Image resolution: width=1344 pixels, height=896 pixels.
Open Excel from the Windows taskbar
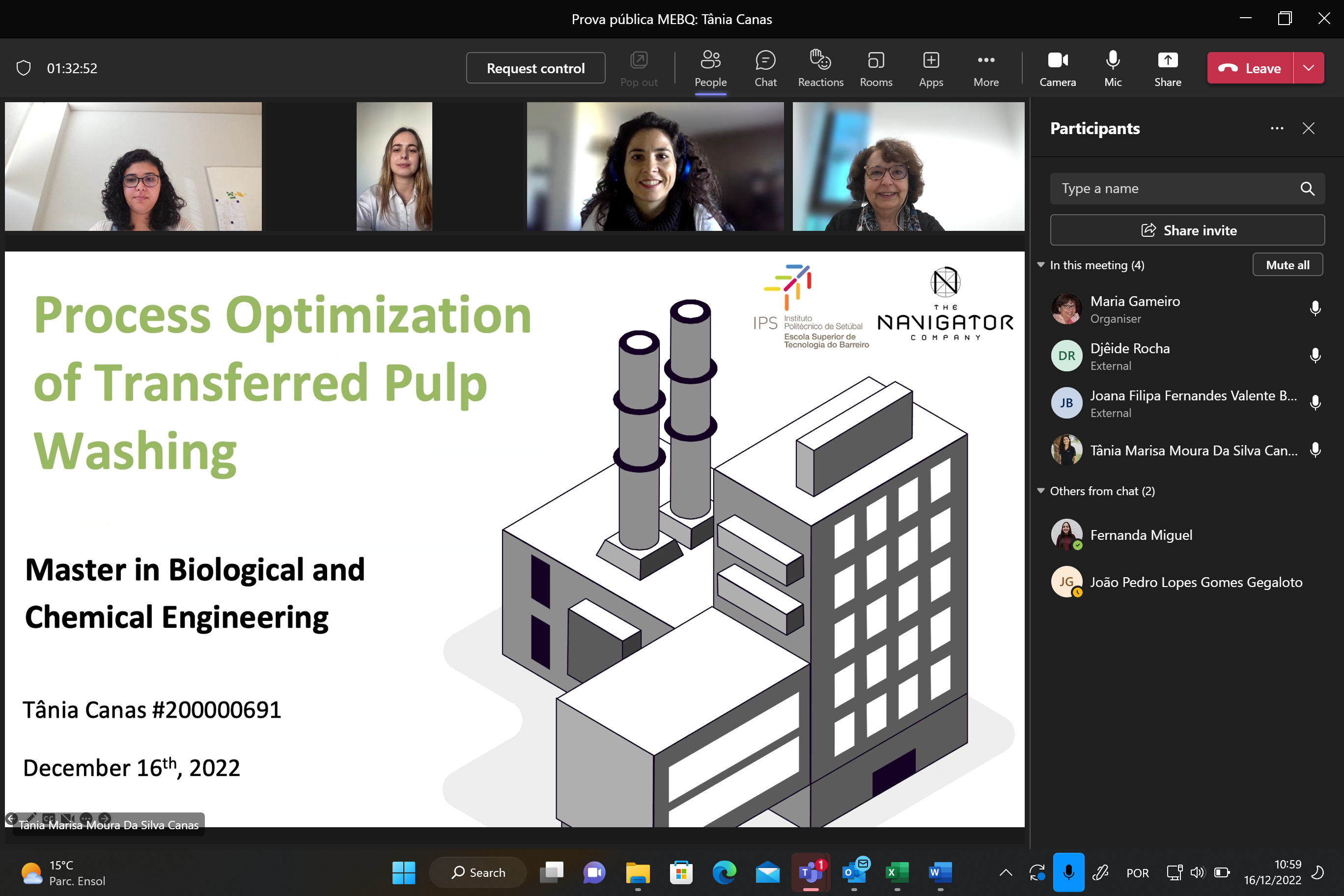(x=896, y=872)
